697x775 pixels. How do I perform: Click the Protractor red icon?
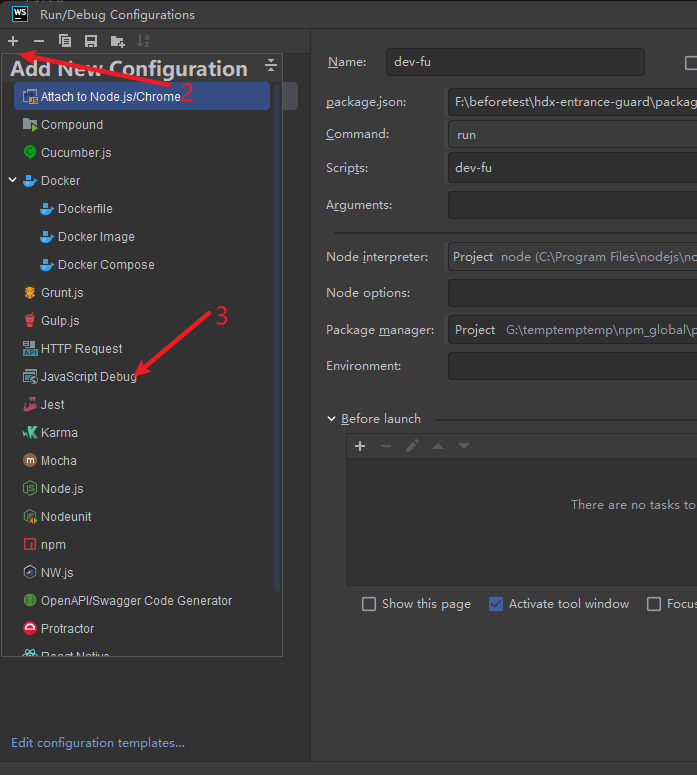[30, 628]
